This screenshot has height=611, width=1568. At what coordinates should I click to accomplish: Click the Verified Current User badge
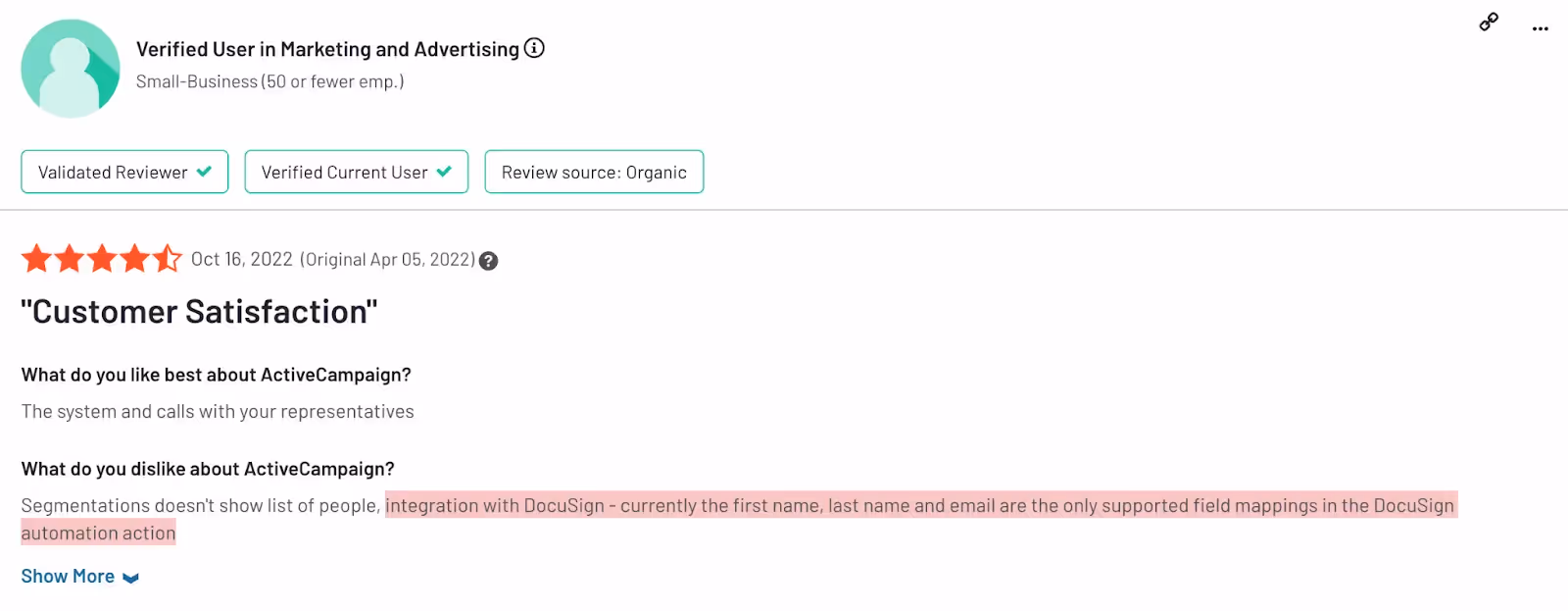point(357,172)
